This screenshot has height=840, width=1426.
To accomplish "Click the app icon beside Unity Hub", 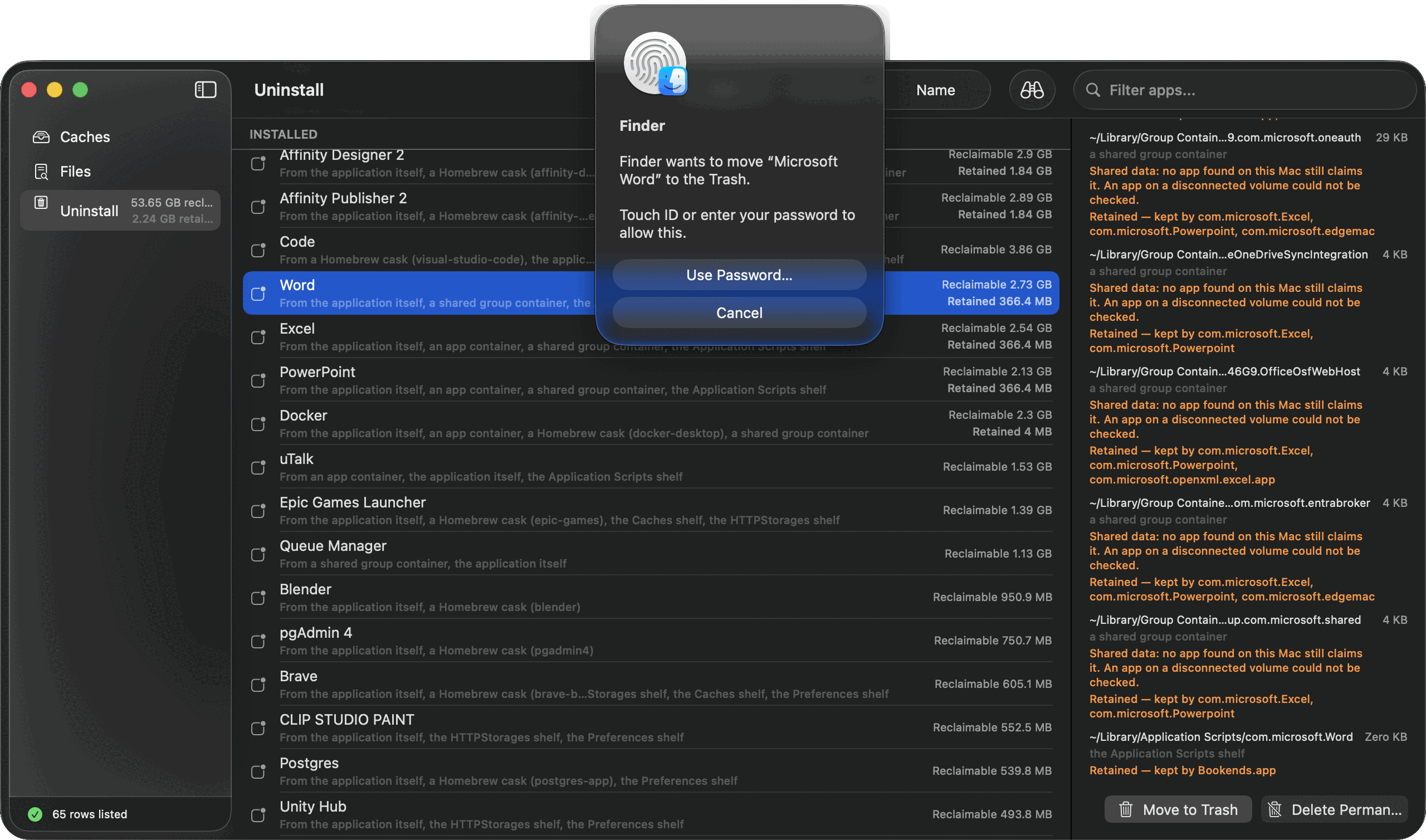I will click(258, 815).
